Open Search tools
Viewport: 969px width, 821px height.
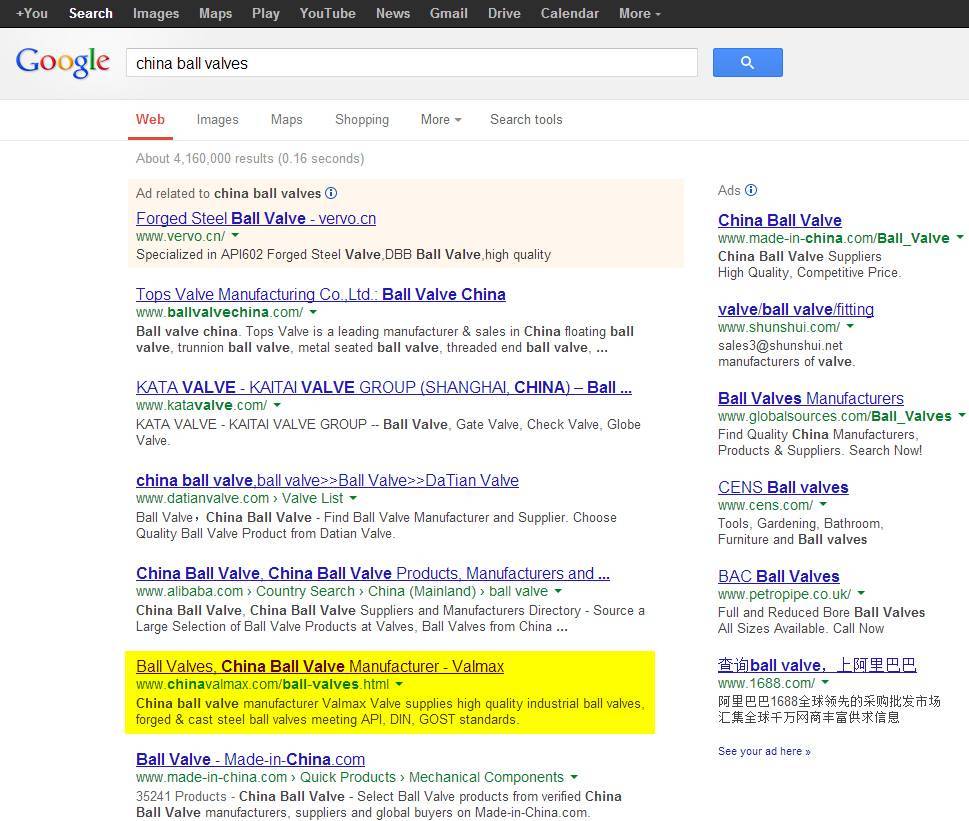coord(526,119)
